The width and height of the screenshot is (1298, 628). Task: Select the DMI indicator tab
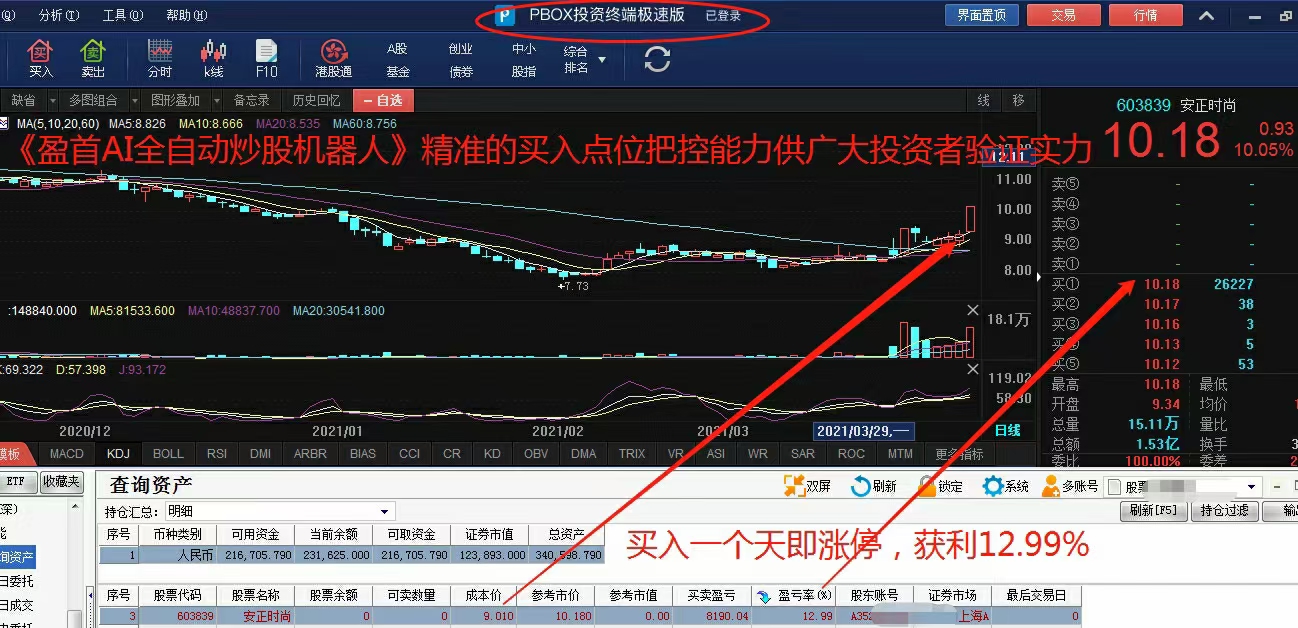260,454
